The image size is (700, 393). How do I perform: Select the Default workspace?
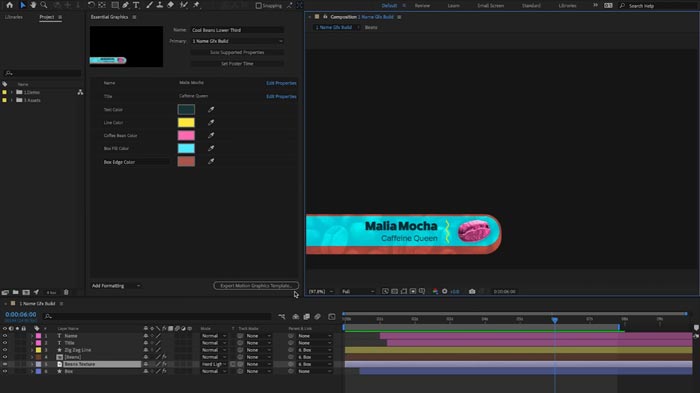click(x=389, y=6)
